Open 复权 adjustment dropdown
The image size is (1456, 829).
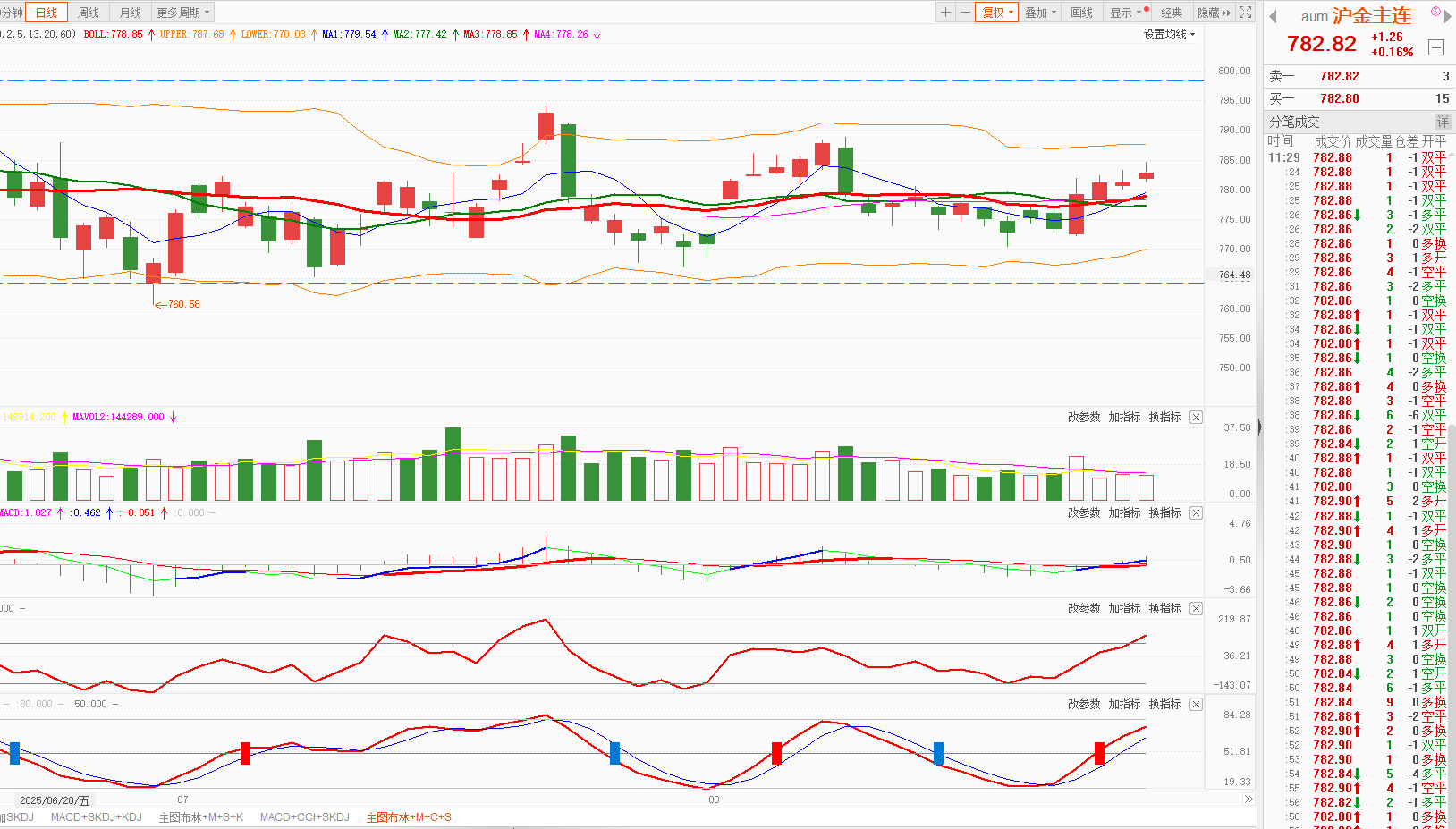(997, 13)
